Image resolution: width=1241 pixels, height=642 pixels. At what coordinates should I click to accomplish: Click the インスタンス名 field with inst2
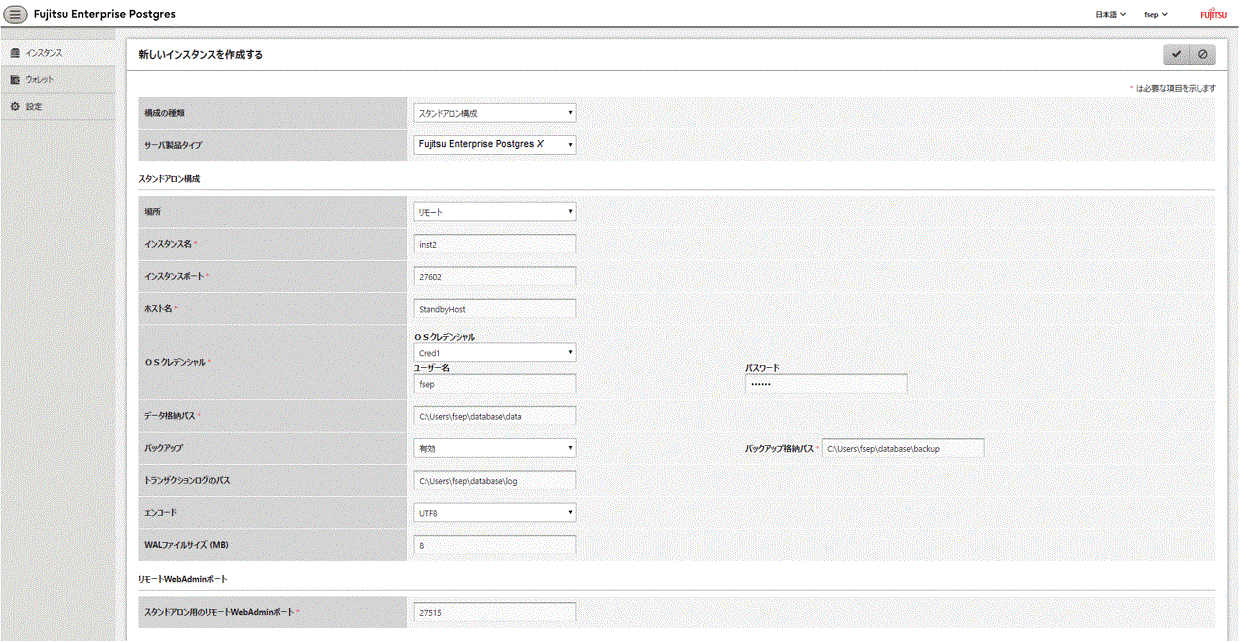[x=495, y=244]
